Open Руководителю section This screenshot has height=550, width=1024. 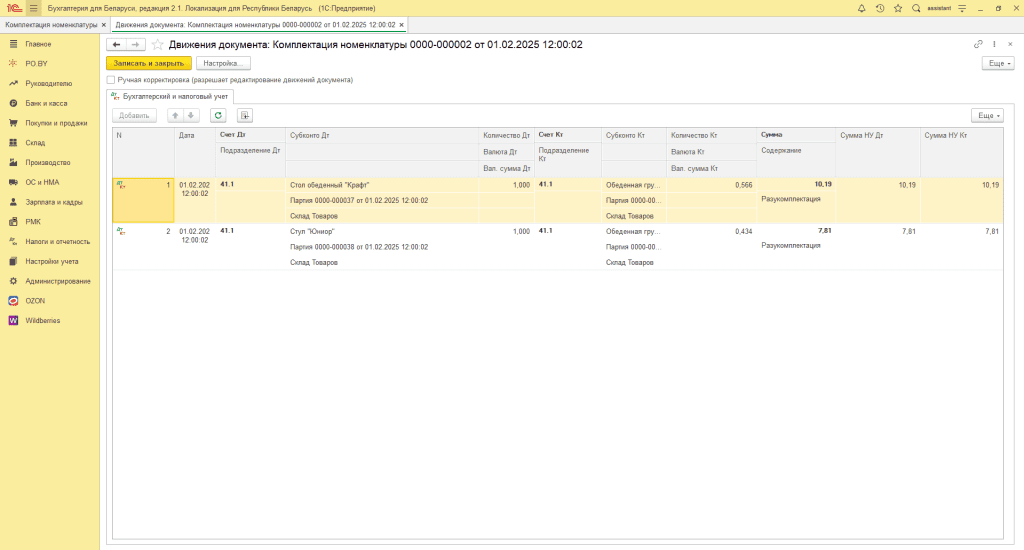pos(50,84)
